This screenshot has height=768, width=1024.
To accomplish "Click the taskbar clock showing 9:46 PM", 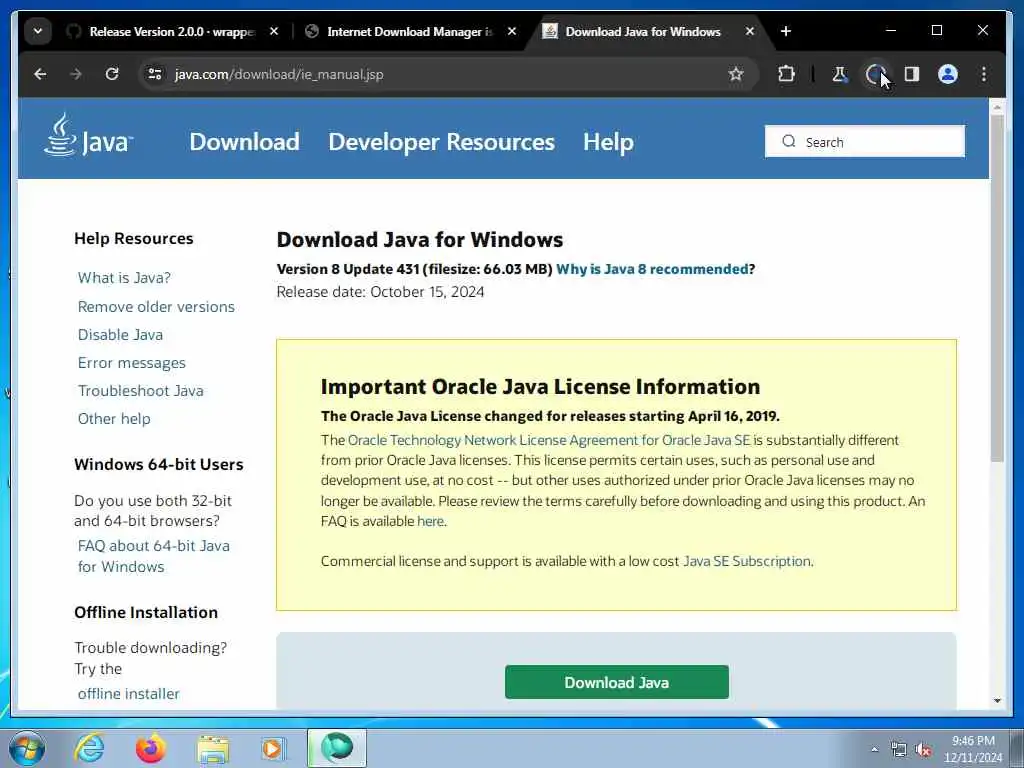I will tap(973, 748).
